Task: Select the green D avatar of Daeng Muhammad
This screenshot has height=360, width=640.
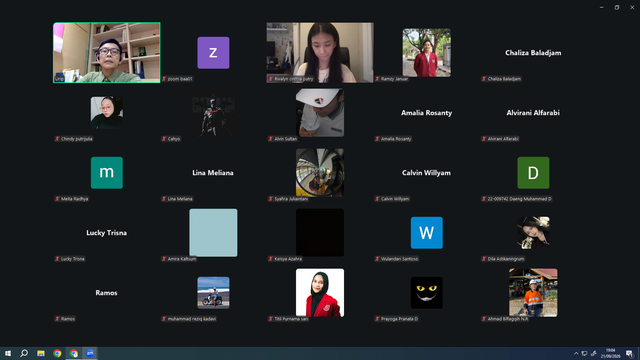Action: coord(533,173)
